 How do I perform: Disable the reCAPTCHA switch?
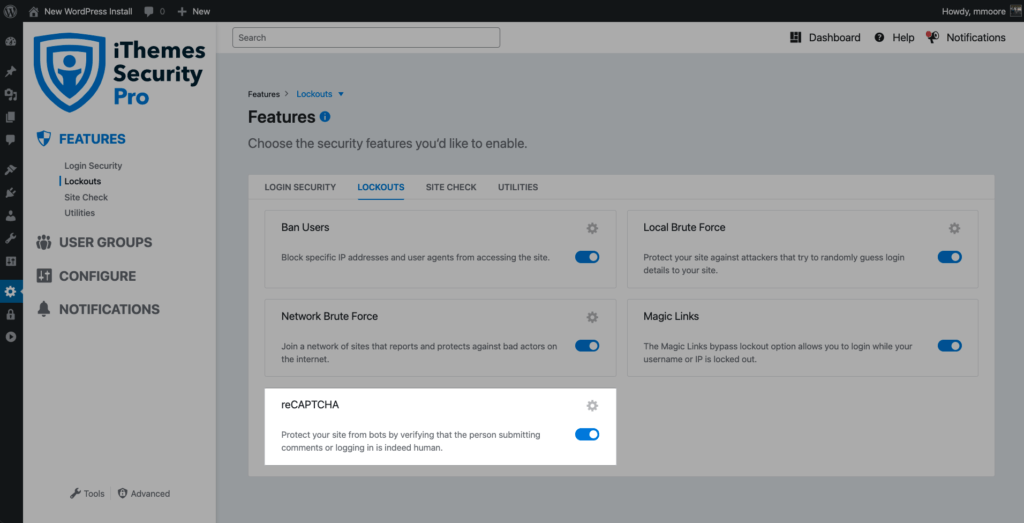(x=586, y=434)
